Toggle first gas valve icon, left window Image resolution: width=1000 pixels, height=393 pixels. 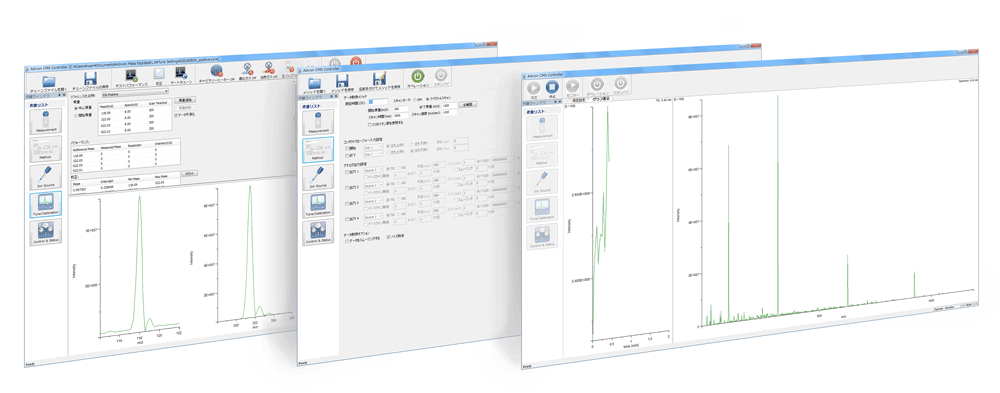(x=247, y=69)
